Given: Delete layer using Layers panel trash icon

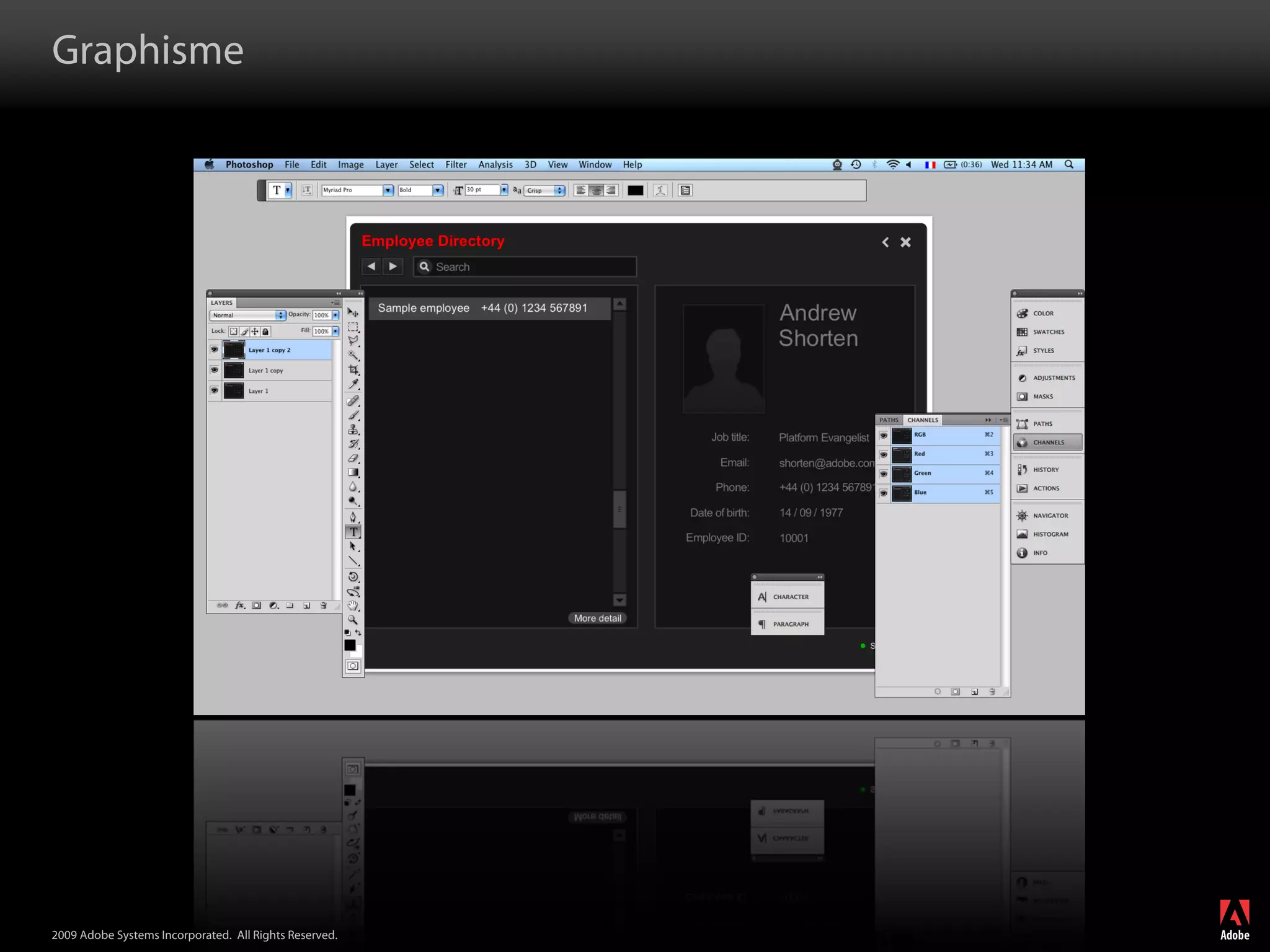Looking at the screenshot, I should click(323, 606).
